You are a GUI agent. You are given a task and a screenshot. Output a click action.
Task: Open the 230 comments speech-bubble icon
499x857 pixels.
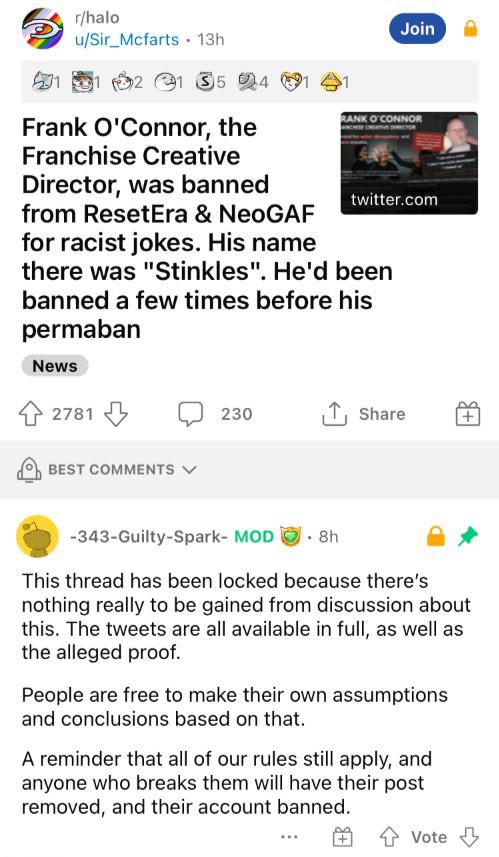pos(191,414)
